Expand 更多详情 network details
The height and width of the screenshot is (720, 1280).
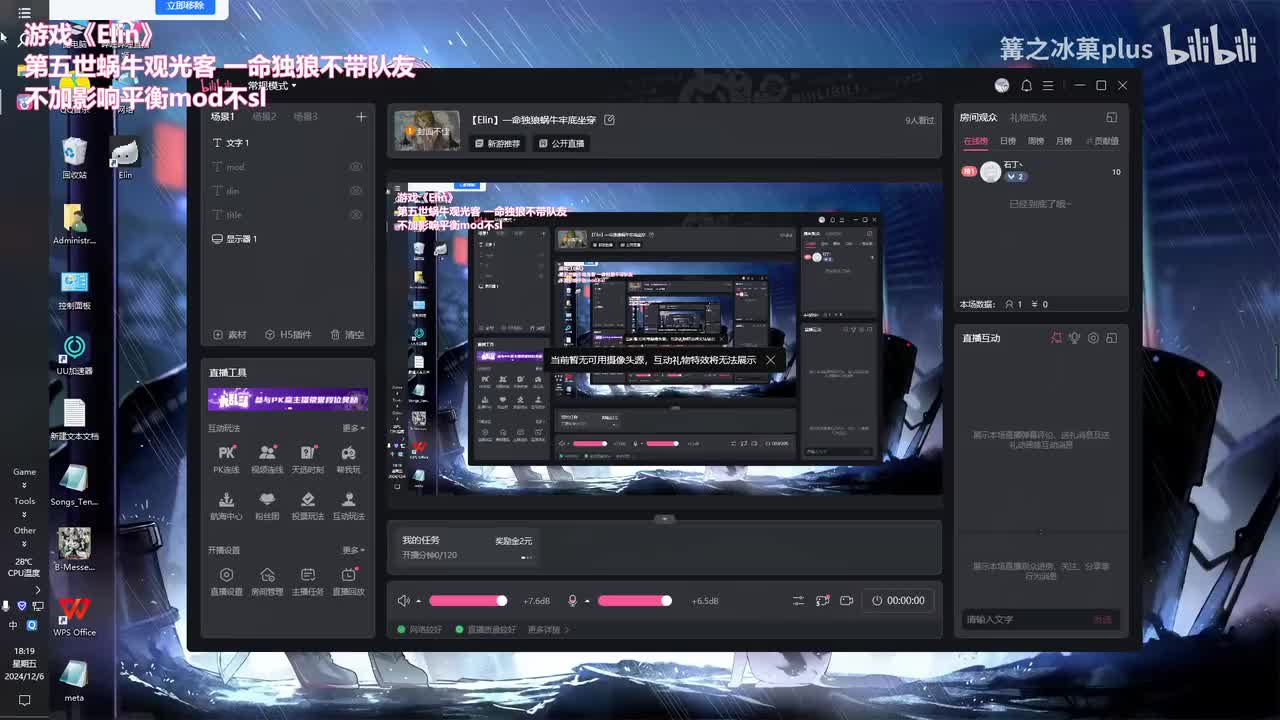click(x=548, y=630)
